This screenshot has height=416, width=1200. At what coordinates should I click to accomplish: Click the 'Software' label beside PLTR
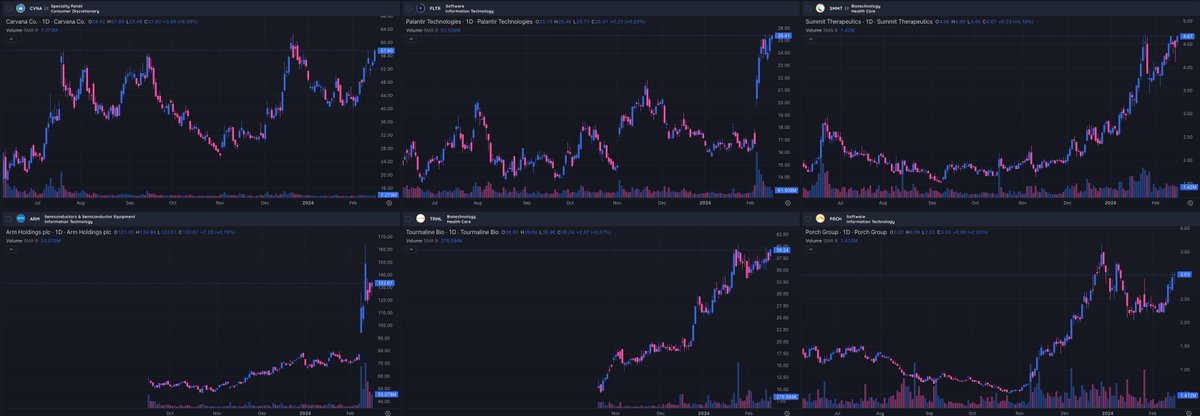pos(455,5)
